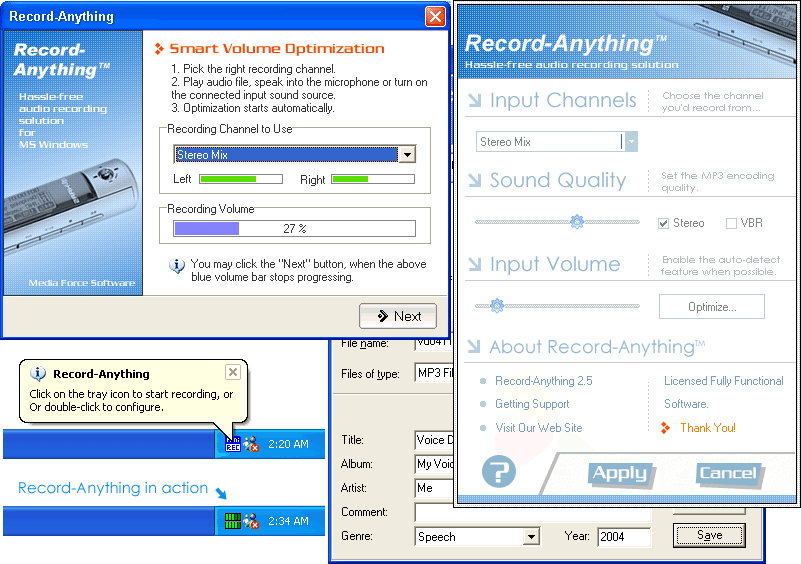The width and height of the screenshot is (801, 564).
Task: Click the Smart Volume Optimization heading icon
Action: coord(159,49)
